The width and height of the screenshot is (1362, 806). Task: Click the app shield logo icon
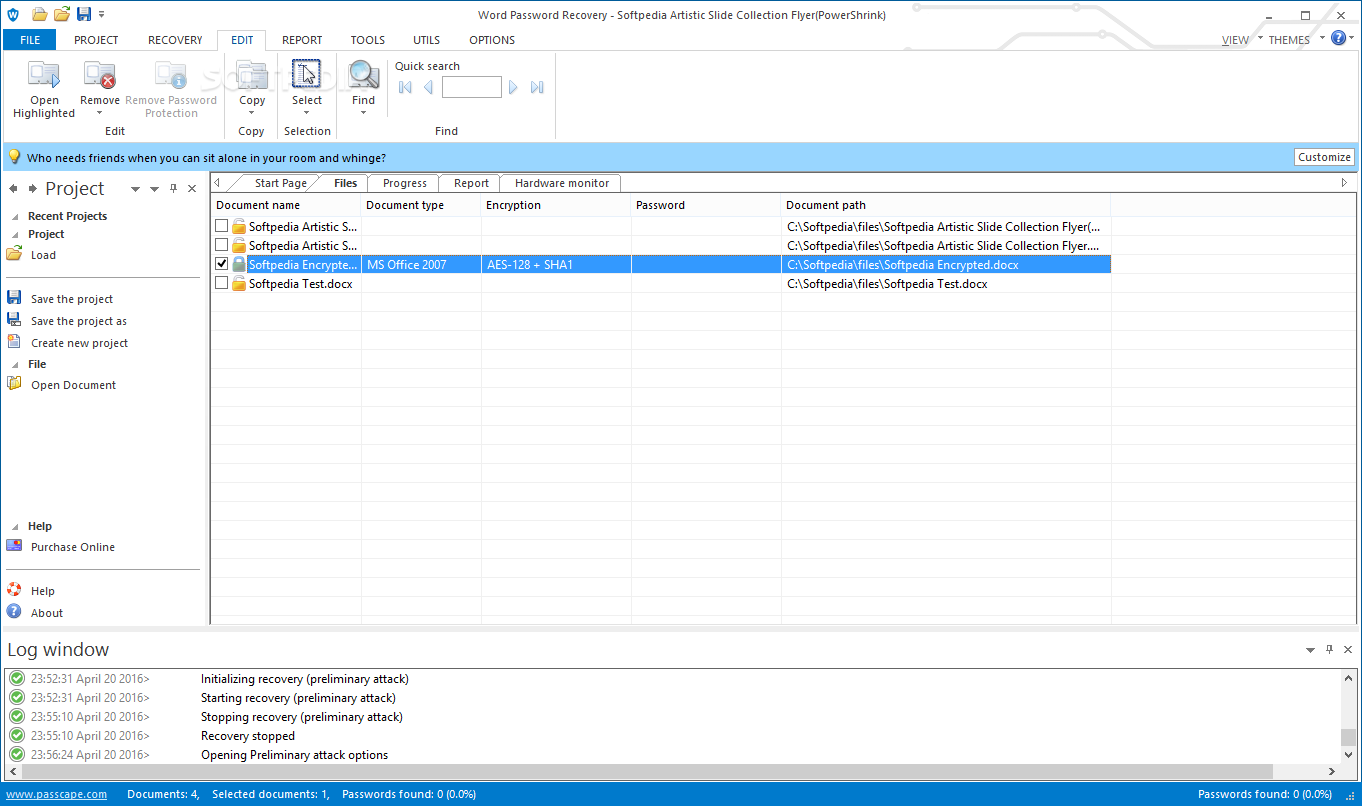[x=13, y=14]
